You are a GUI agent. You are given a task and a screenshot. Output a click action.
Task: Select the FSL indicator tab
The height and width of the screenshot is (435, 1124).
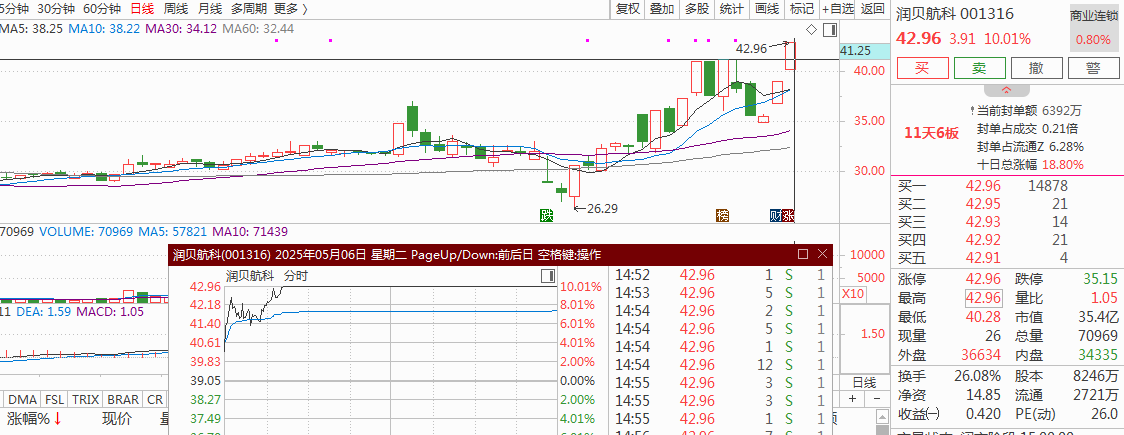point(54,400)
